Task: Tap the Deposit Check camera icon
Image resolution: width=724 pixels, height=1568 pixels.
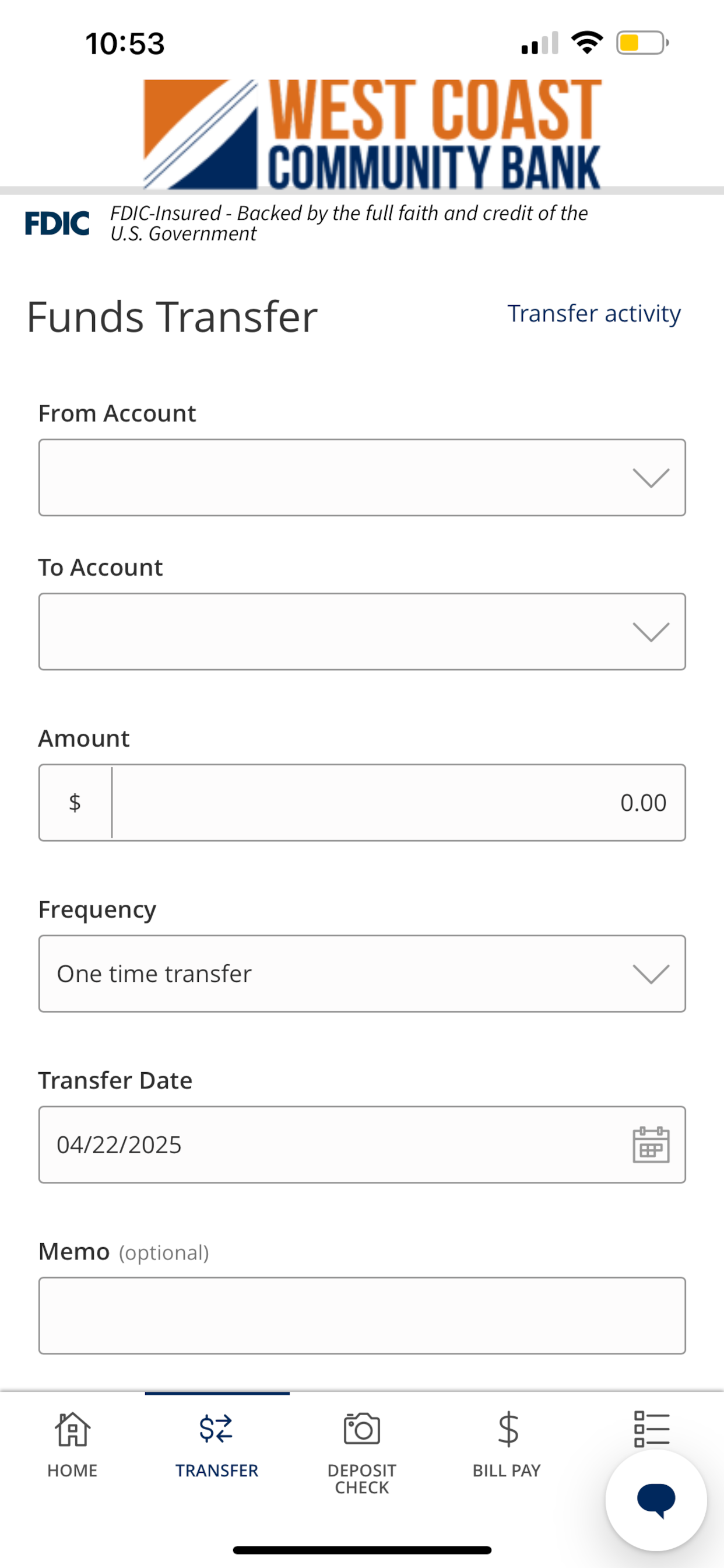Action: [362, 1429]
